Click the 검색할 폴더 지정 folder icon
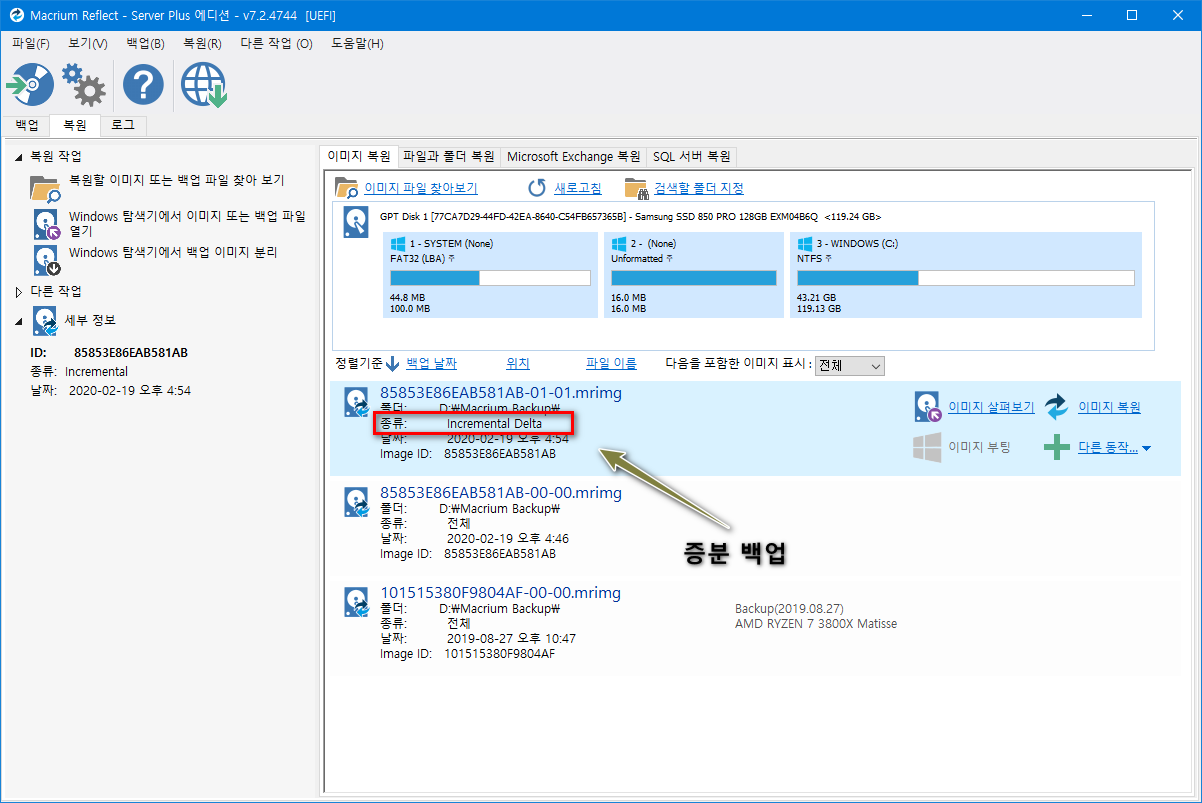 coord(636,188)
